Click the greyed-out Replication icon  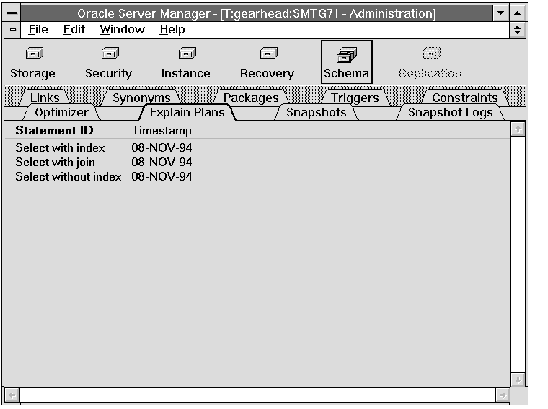coord(432,53)
